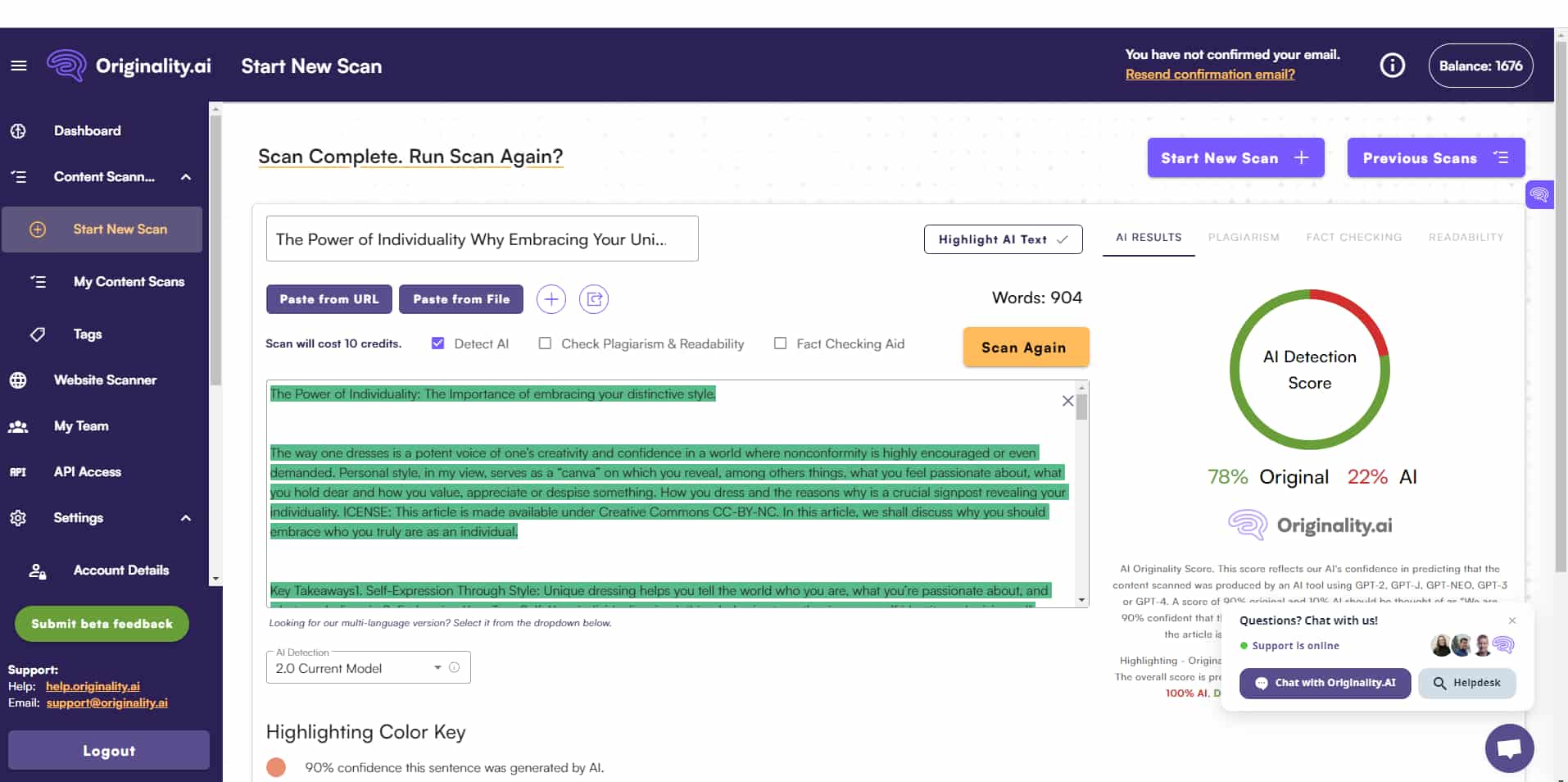Viewport: 1568px width, 782px height.
Task: Collapse the Content Scanner section chevron
Action: tap(186, 177)
